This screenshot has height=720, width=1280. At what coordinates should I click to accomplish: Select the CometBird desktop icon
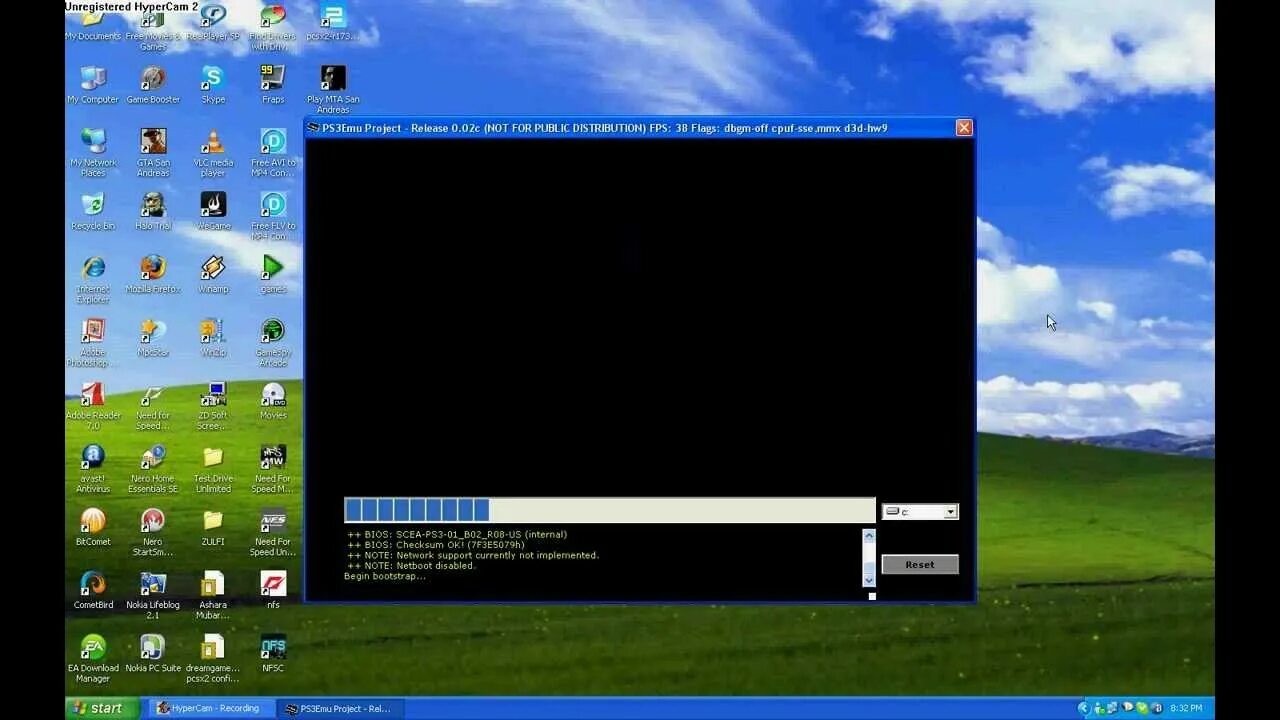[x=93, y=589]
